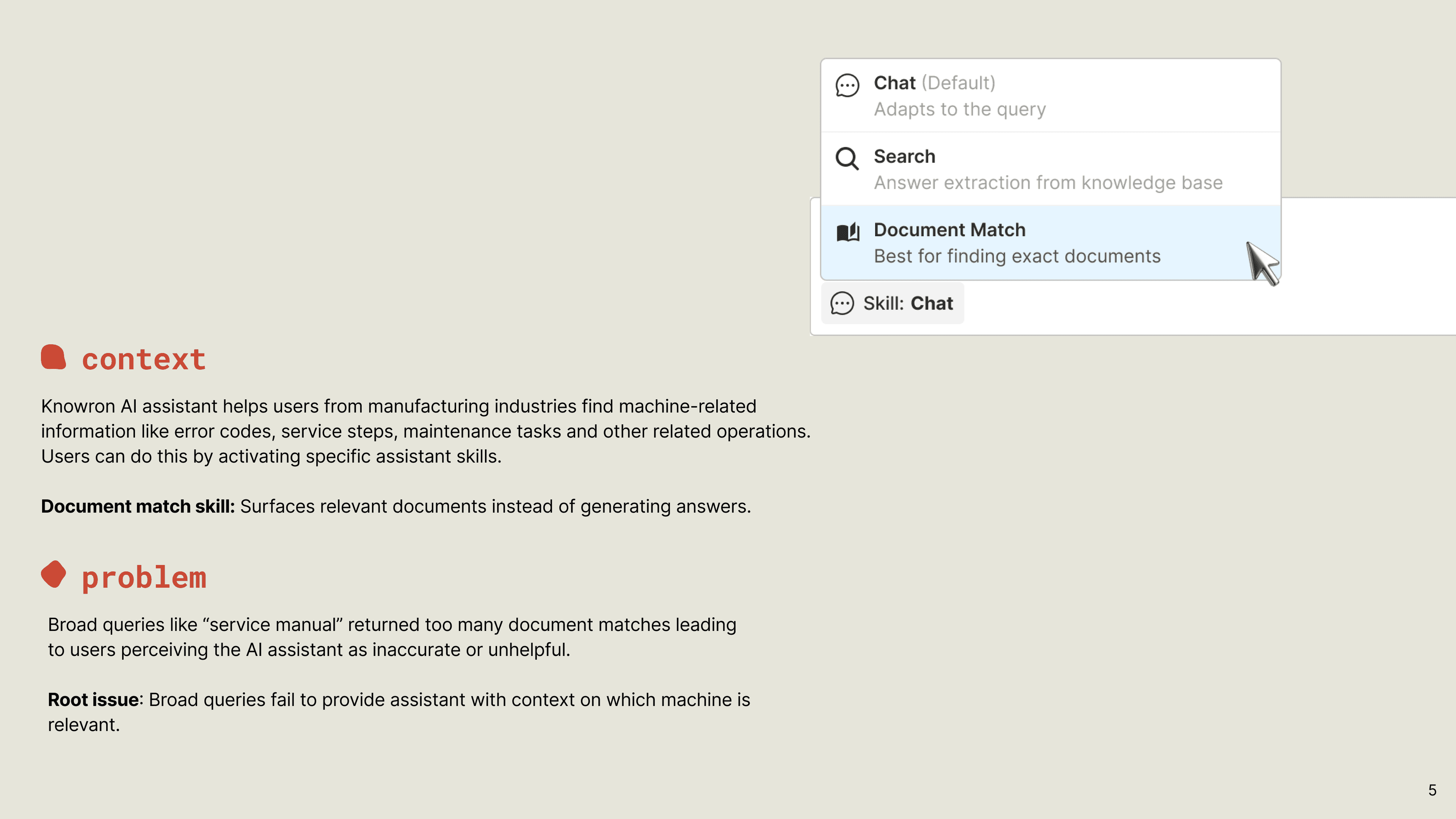Click the red diamond icon next to problem
Image resolution: width=1456 pixels, height=819 pixels.
tap(54, 574)
